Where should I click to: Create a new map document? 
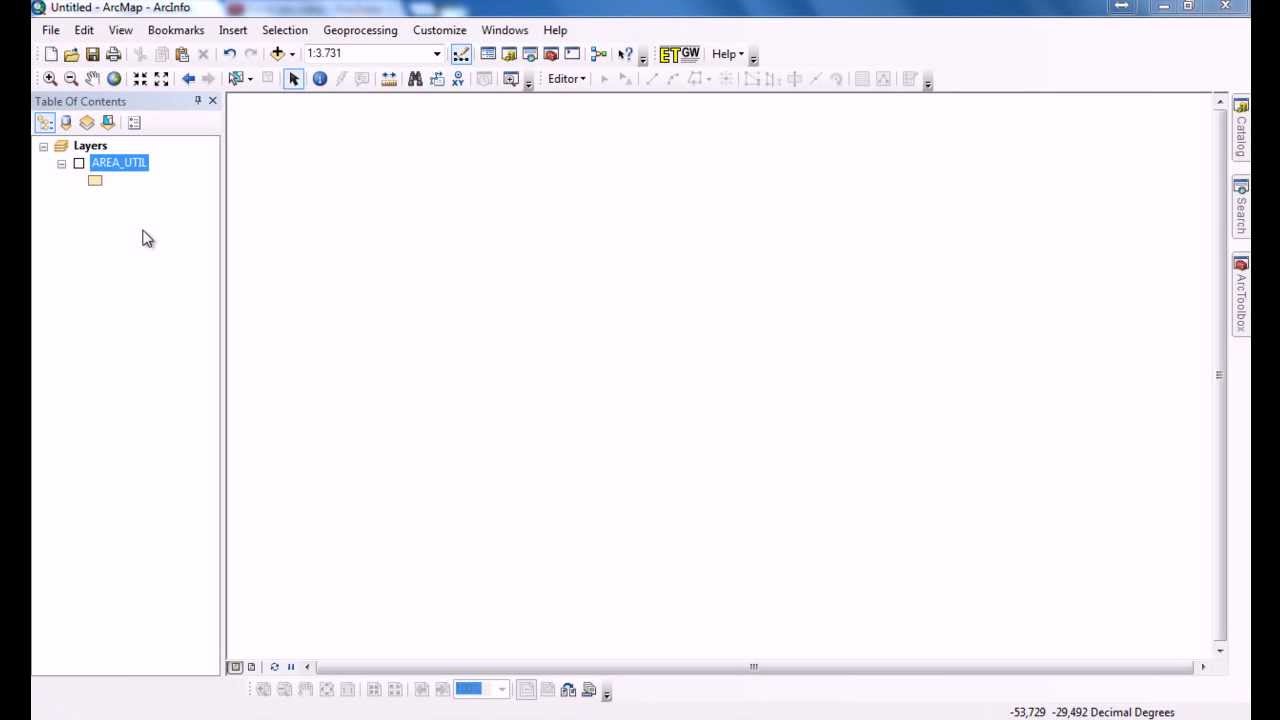51,54
